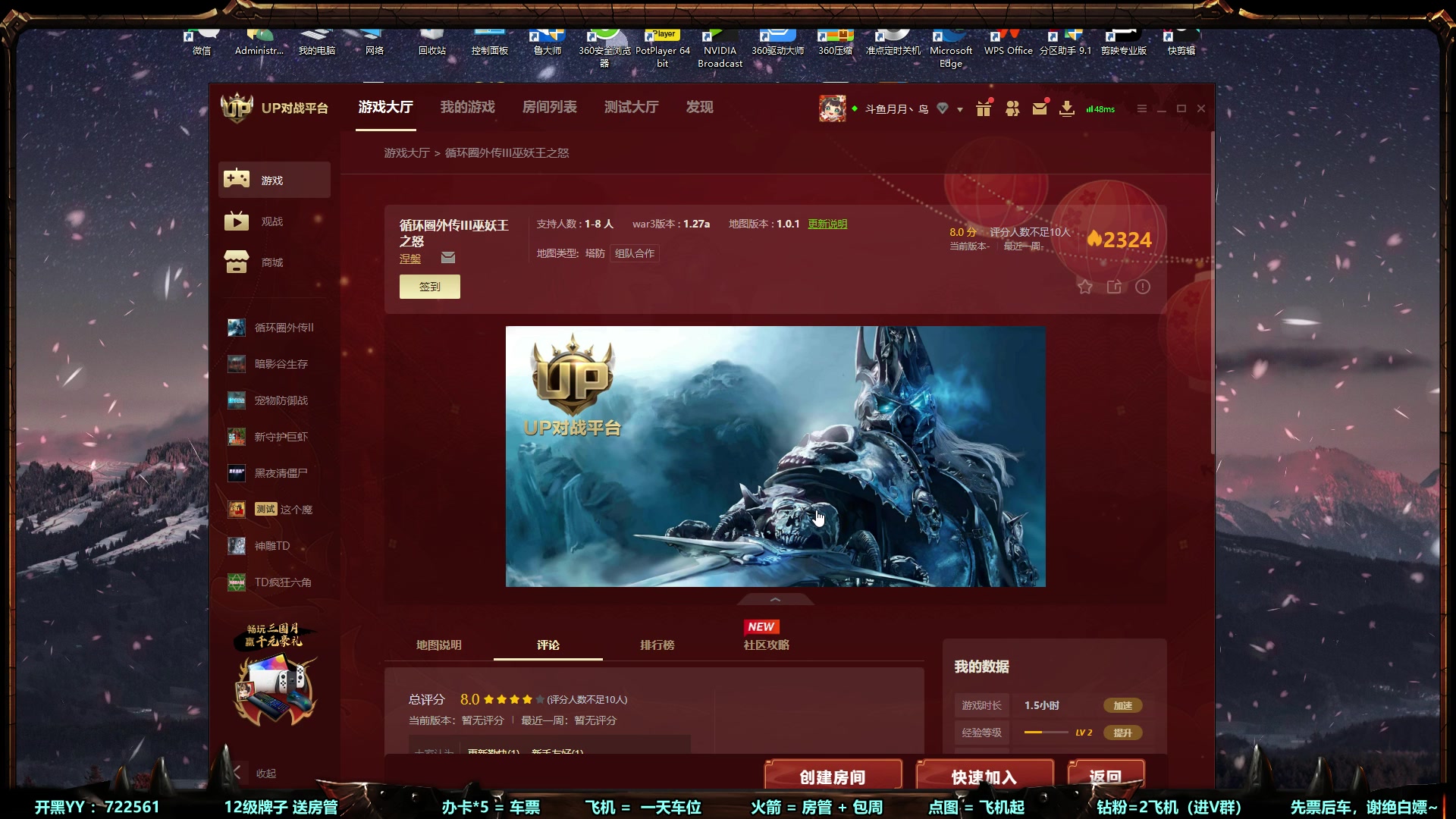
Task: Switch to 测试大厅 tab
Action: (632, 107)
